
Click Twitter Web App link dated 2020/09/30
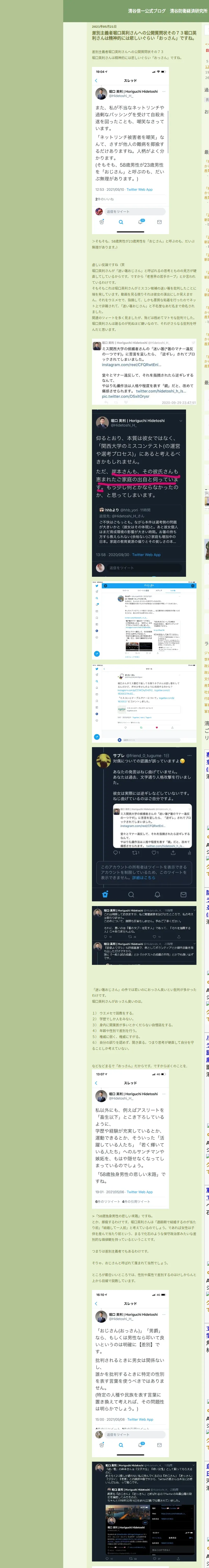(x=147, y=555)
